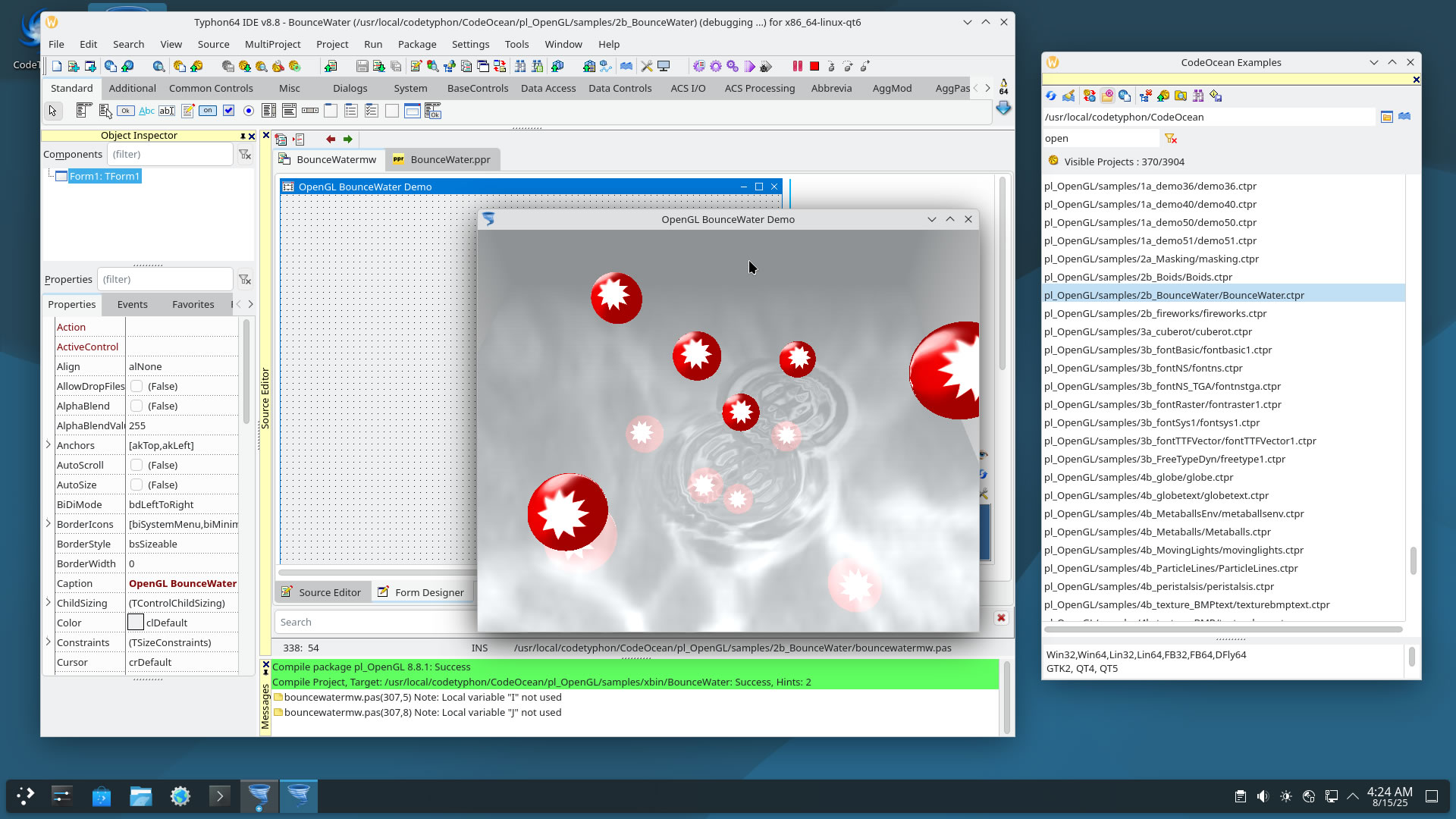Screen dimensions: 1456x819
Task: Toggle the AlphaBlend checkbox
Action: point(136,406)
